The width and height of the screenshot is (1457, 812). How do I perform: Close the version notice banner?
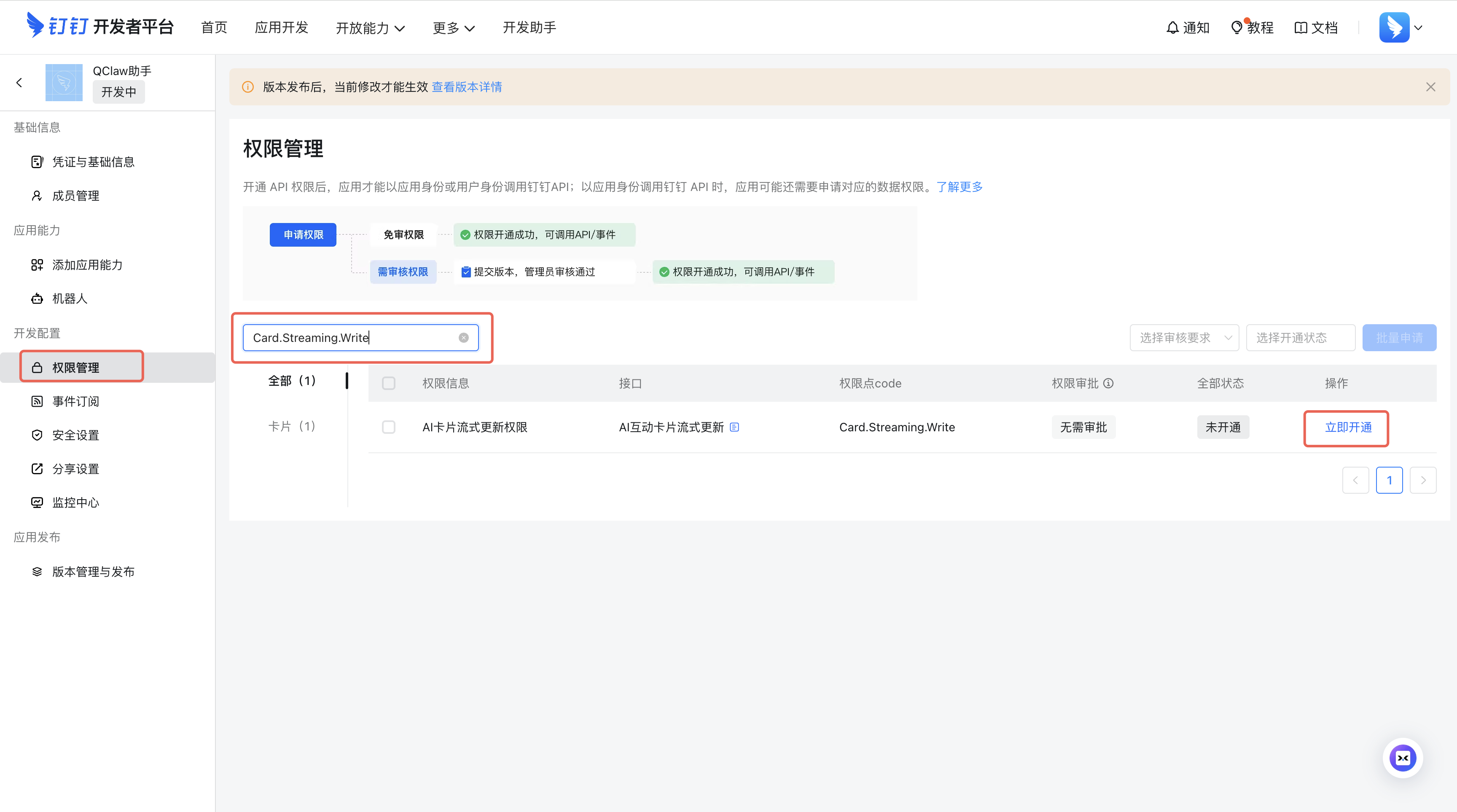click(x=1430, y=86)
